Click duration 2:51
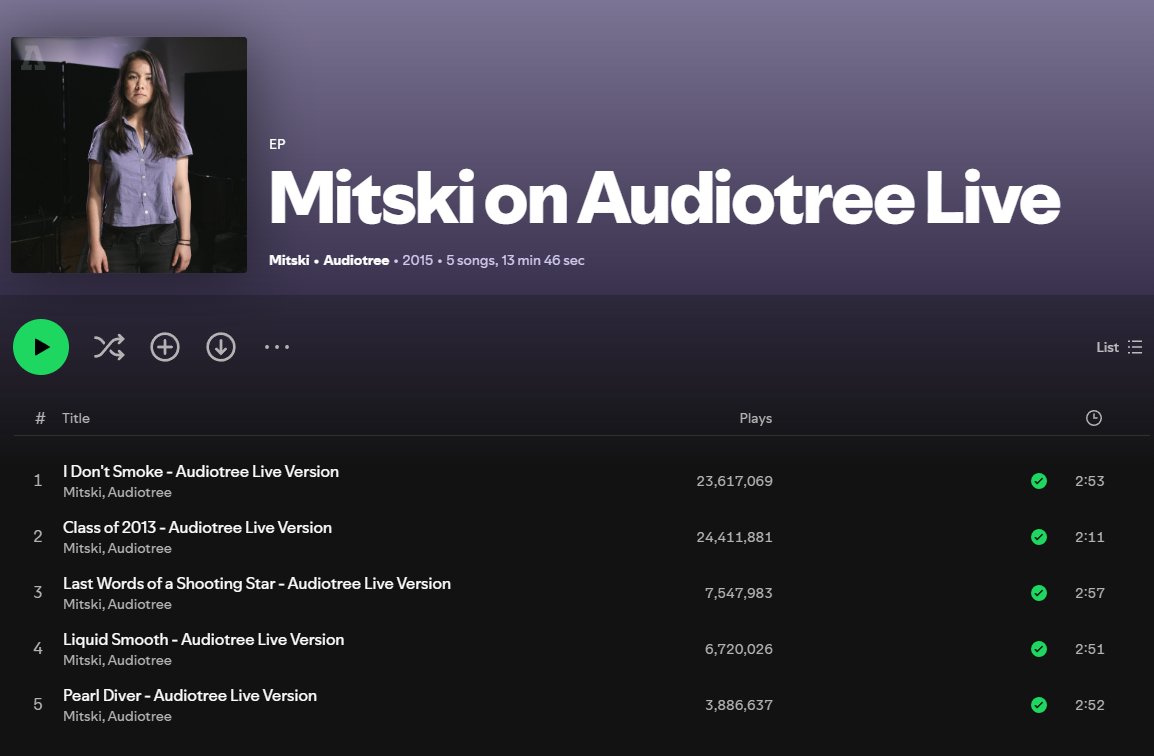This screenshot has height=756, width=1154. (x=1089, y=649)
